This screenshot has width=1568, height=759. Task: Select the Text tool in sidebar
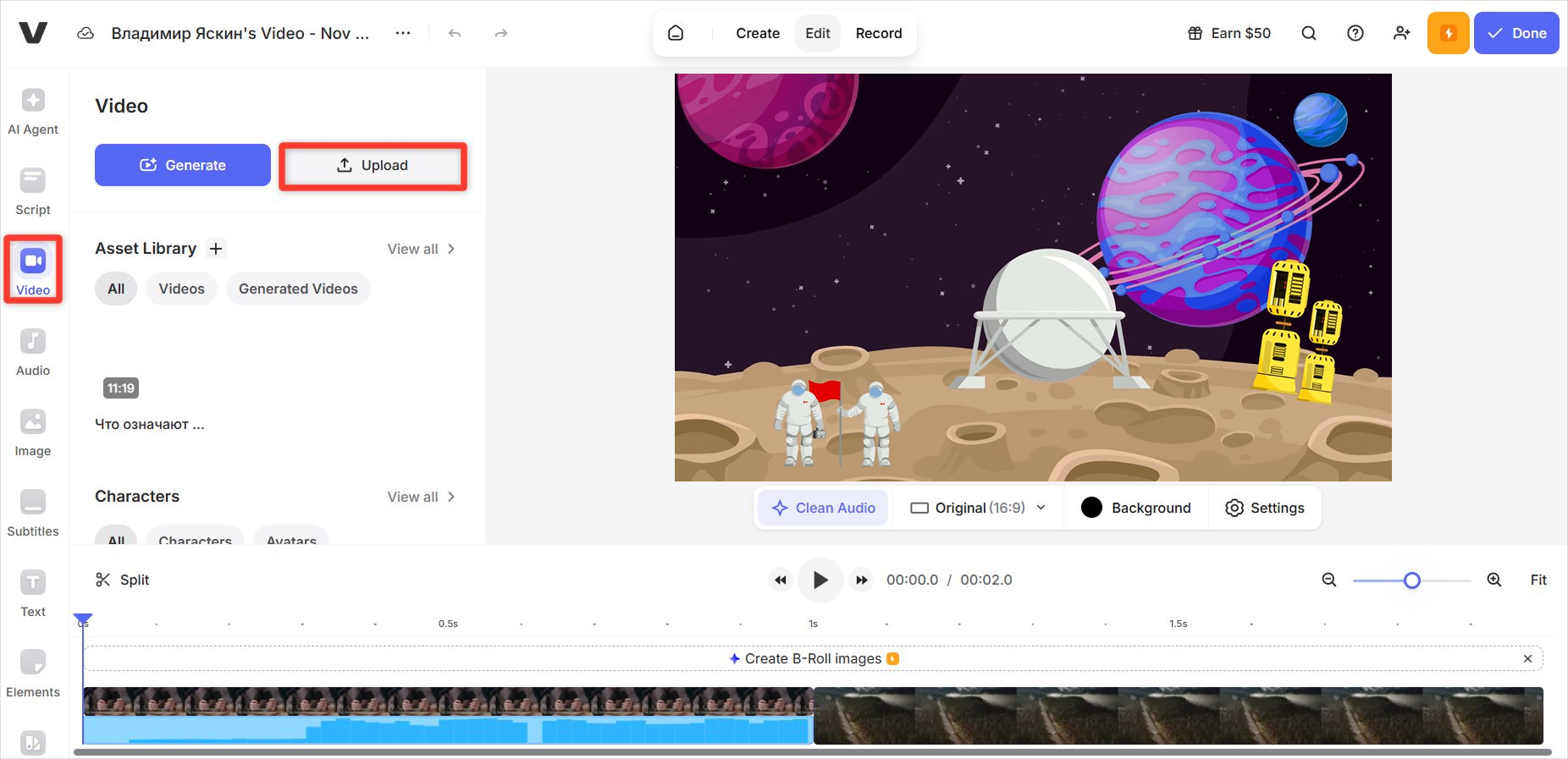click(33, 593)
